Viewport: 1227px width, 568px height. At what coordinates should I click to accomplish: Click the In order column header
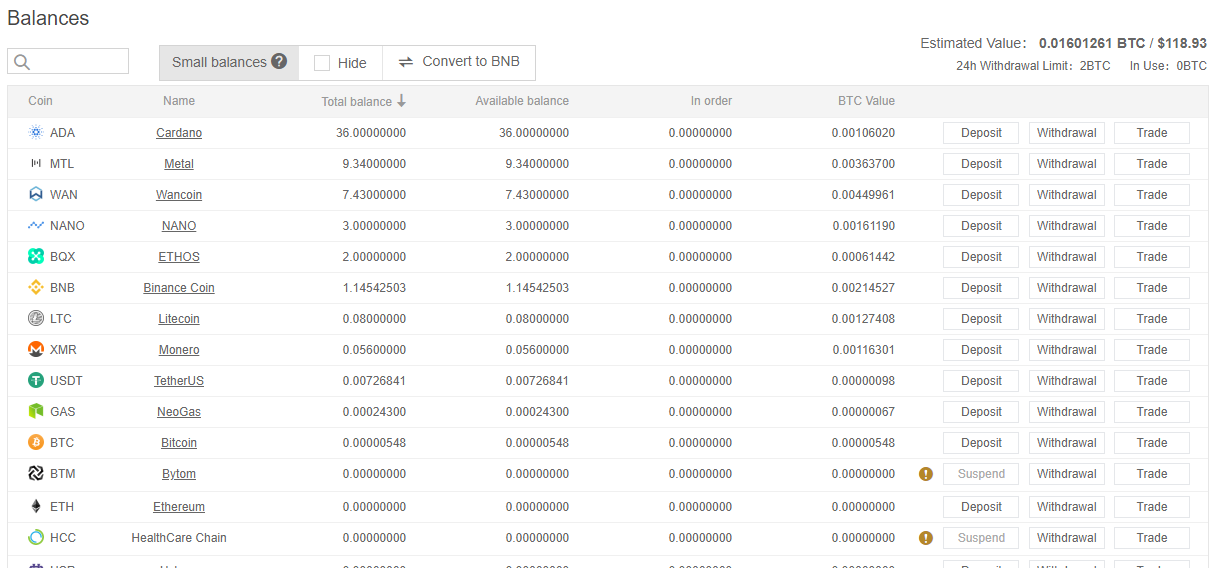tap(711, 101)
